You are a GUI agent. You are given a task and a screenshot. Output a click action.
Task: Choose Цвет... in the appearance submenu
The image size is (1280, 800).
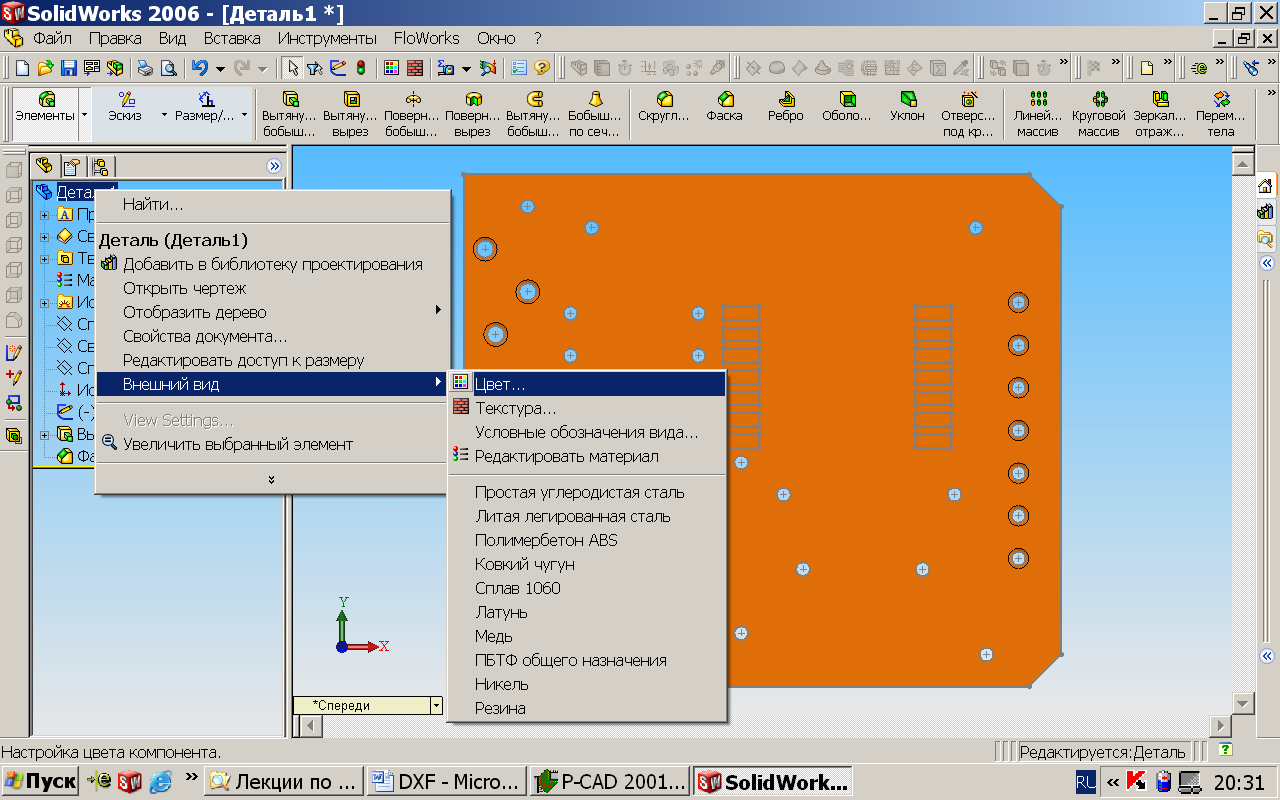586,384
